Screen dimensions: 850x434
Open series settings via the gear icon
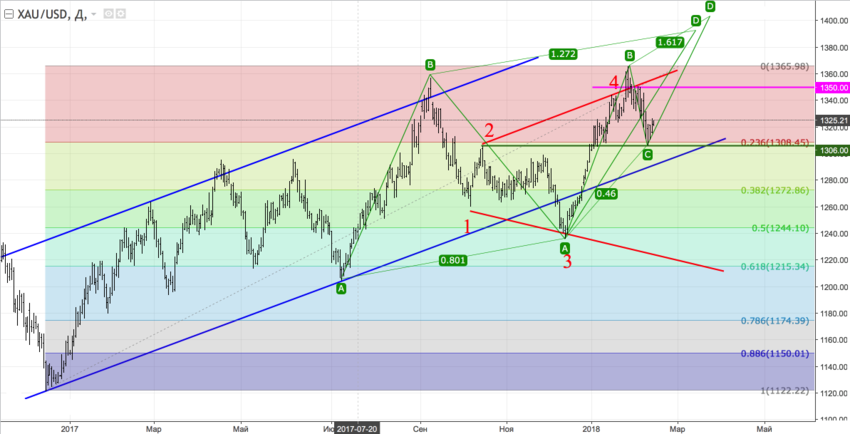pyautogui.click(x=122, y=15)
